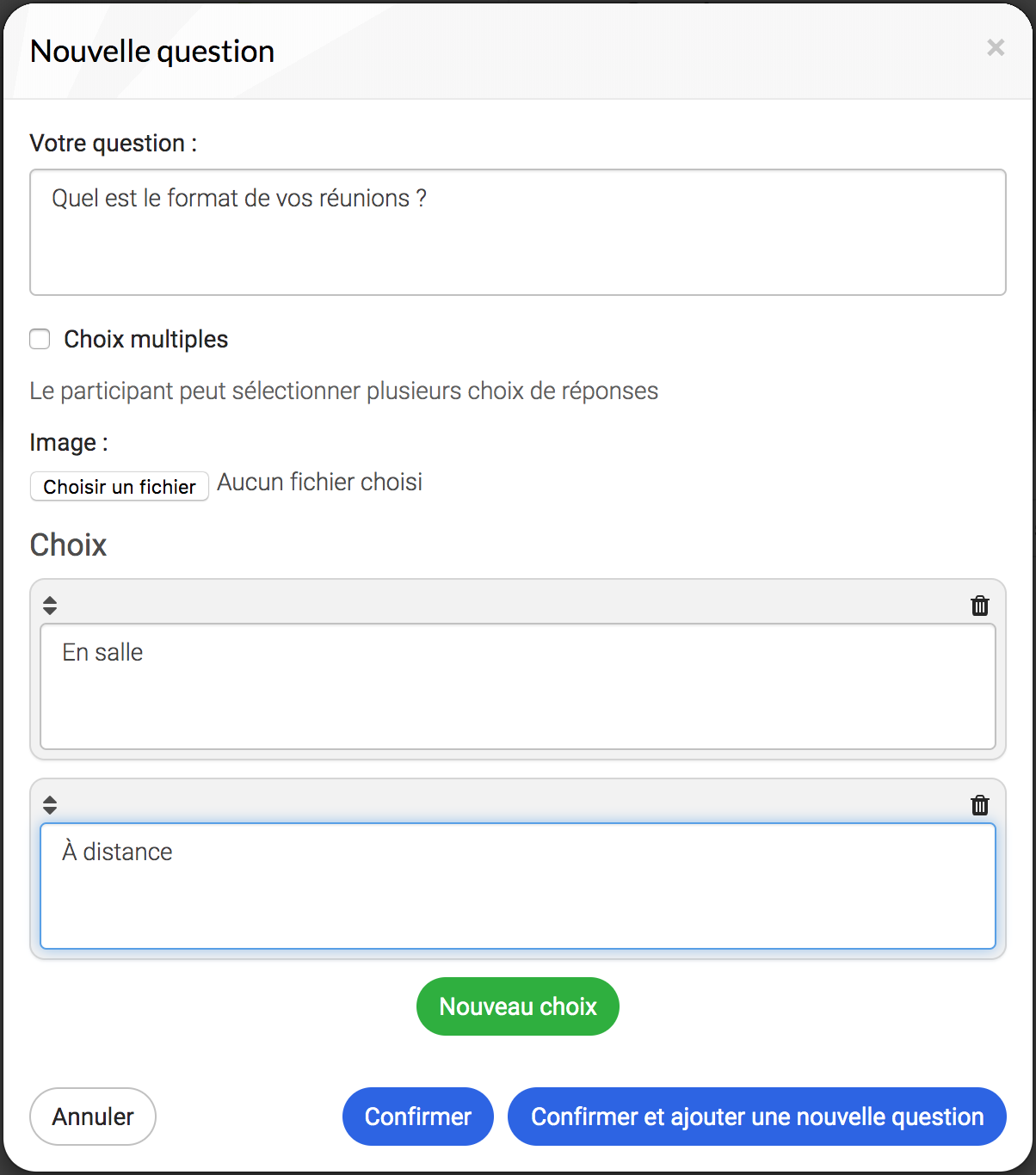Open file picker via "Choisir un fichier"
This screenshot has width=1036, height=1175.
(120, 486)
